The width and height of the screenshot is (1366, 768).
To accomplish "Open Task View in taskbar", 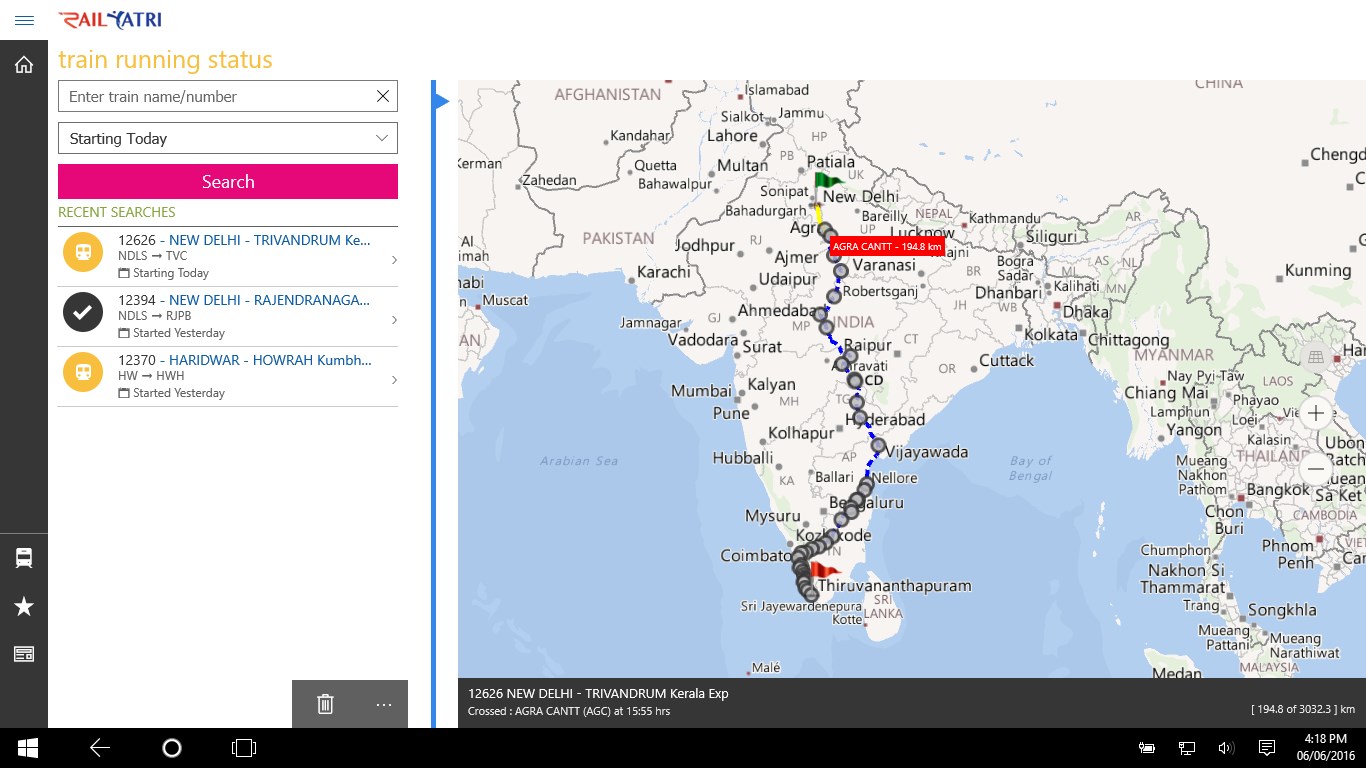I will [x=243, y=748].
